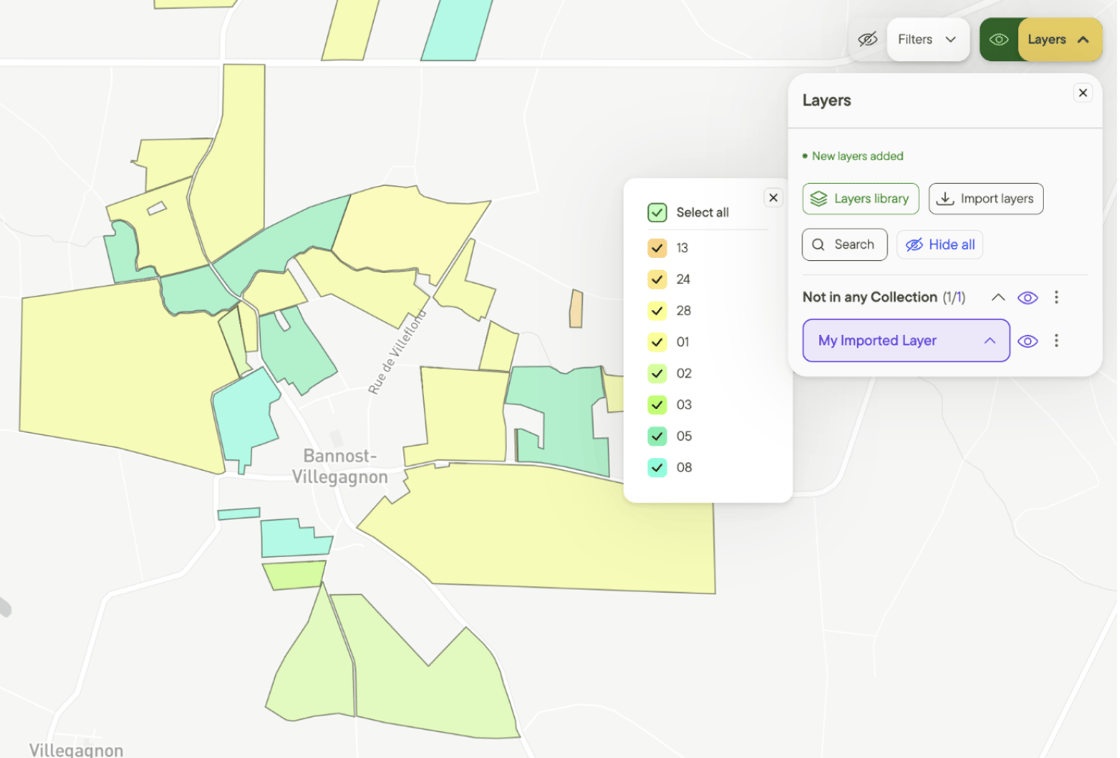The image size is (1120, 758).
Task: Click the crossed-eye icon beside Filters
Action: coord(868,39)
